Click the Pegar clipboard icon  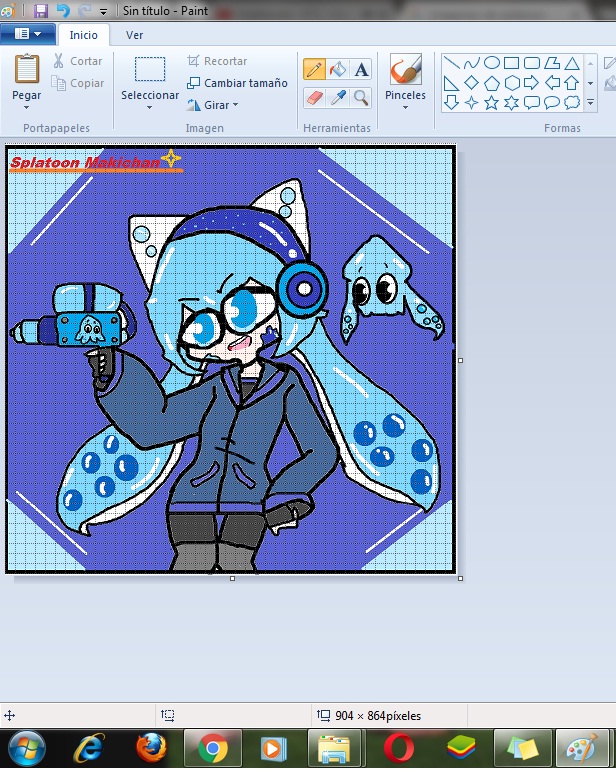tap(27, 68)
